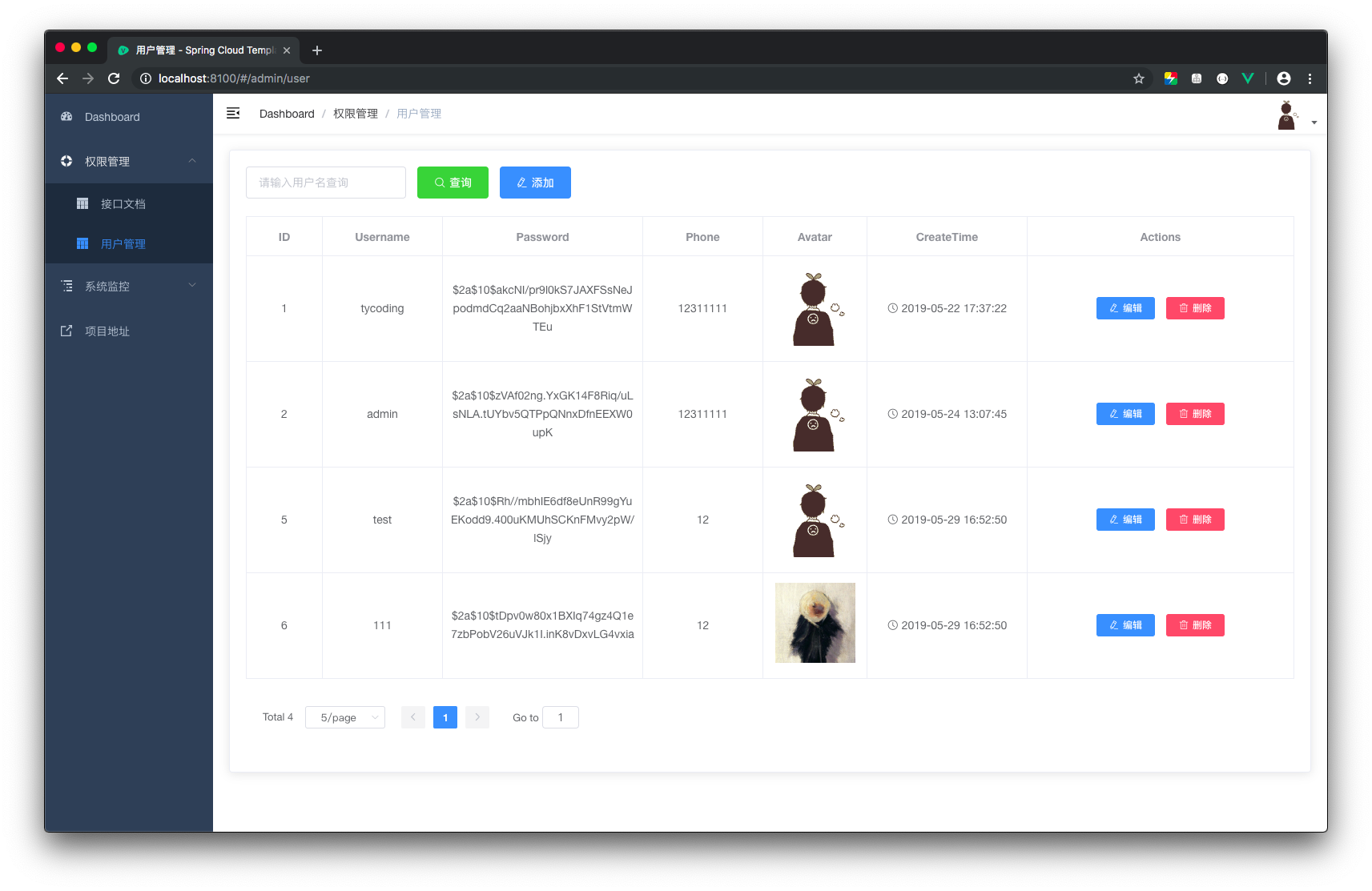Open a new browser tab with plus
This screenshot has width=1372, height=891.
(317, 50)
